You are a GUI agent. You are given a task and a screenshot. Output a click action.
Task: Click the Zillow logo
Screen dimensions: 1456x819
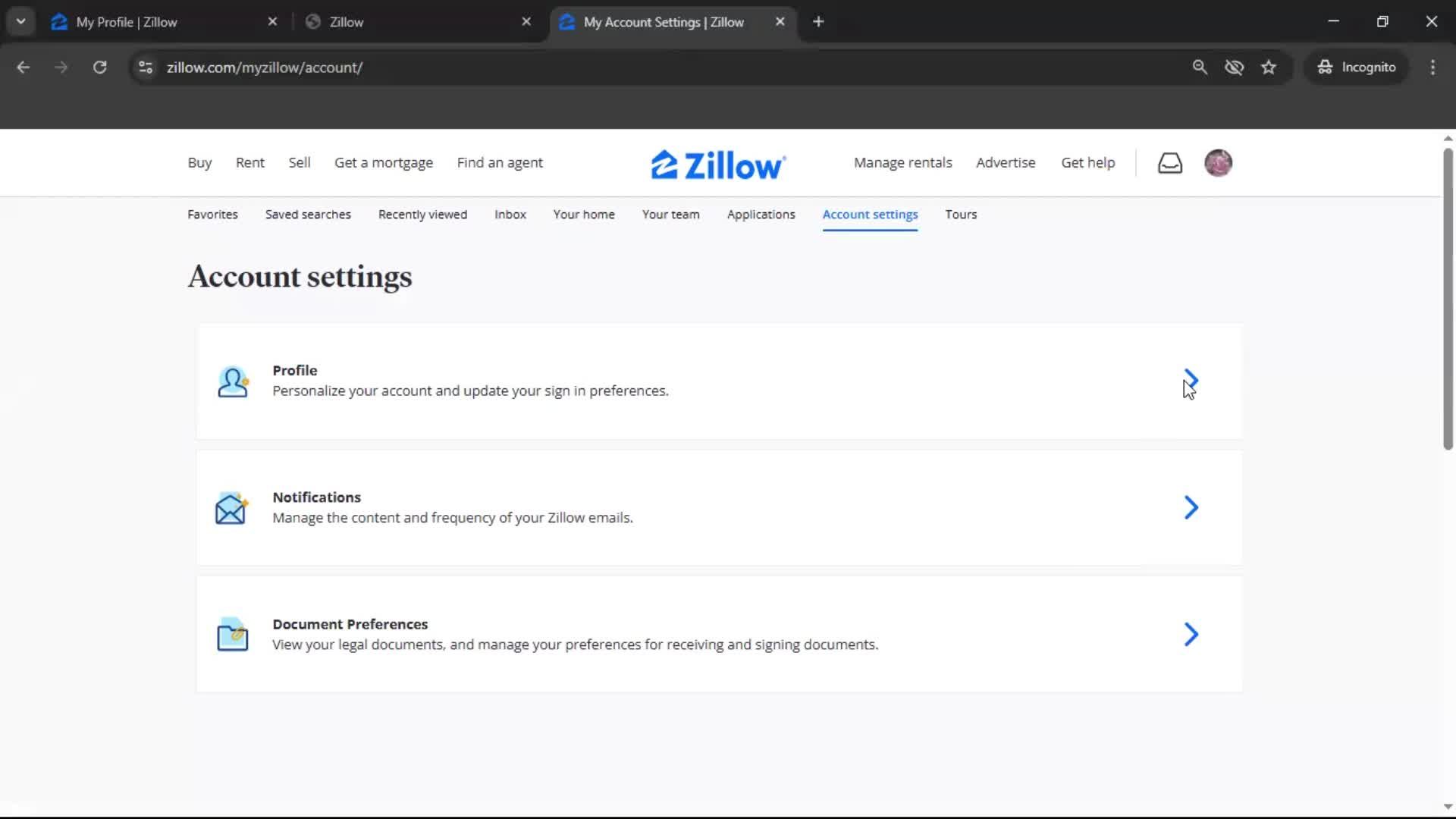point(717,163)
